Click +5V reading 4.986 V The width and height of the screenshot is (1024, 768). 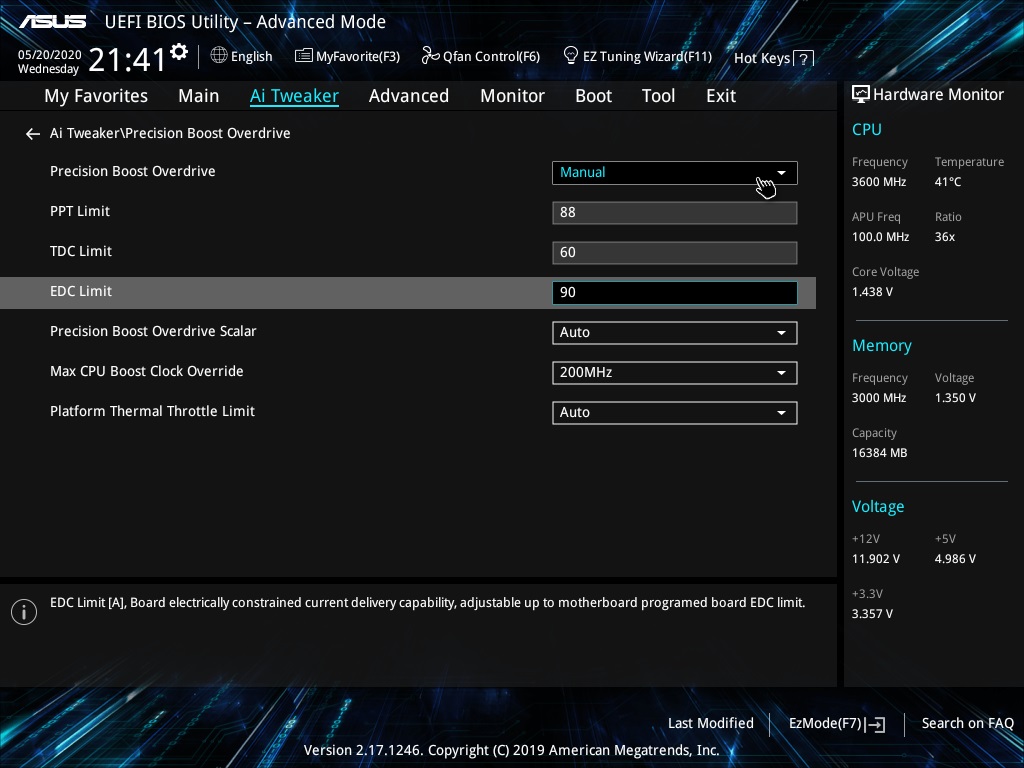click(955, 559)
